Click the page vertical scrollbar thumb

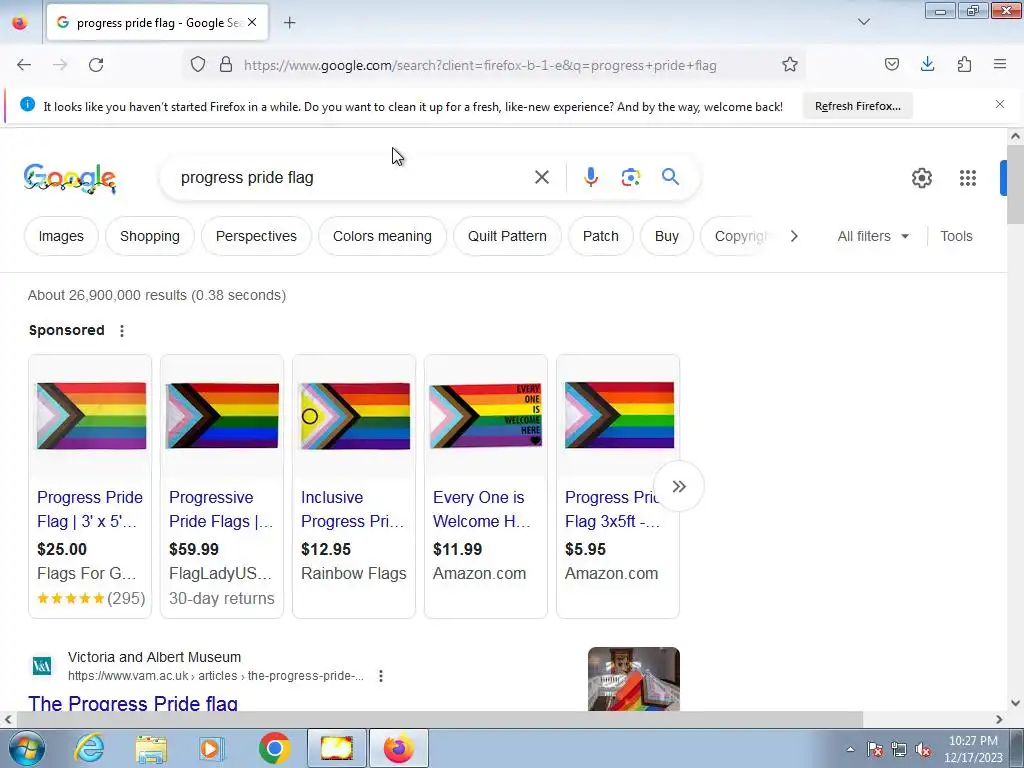[1015, 184]
